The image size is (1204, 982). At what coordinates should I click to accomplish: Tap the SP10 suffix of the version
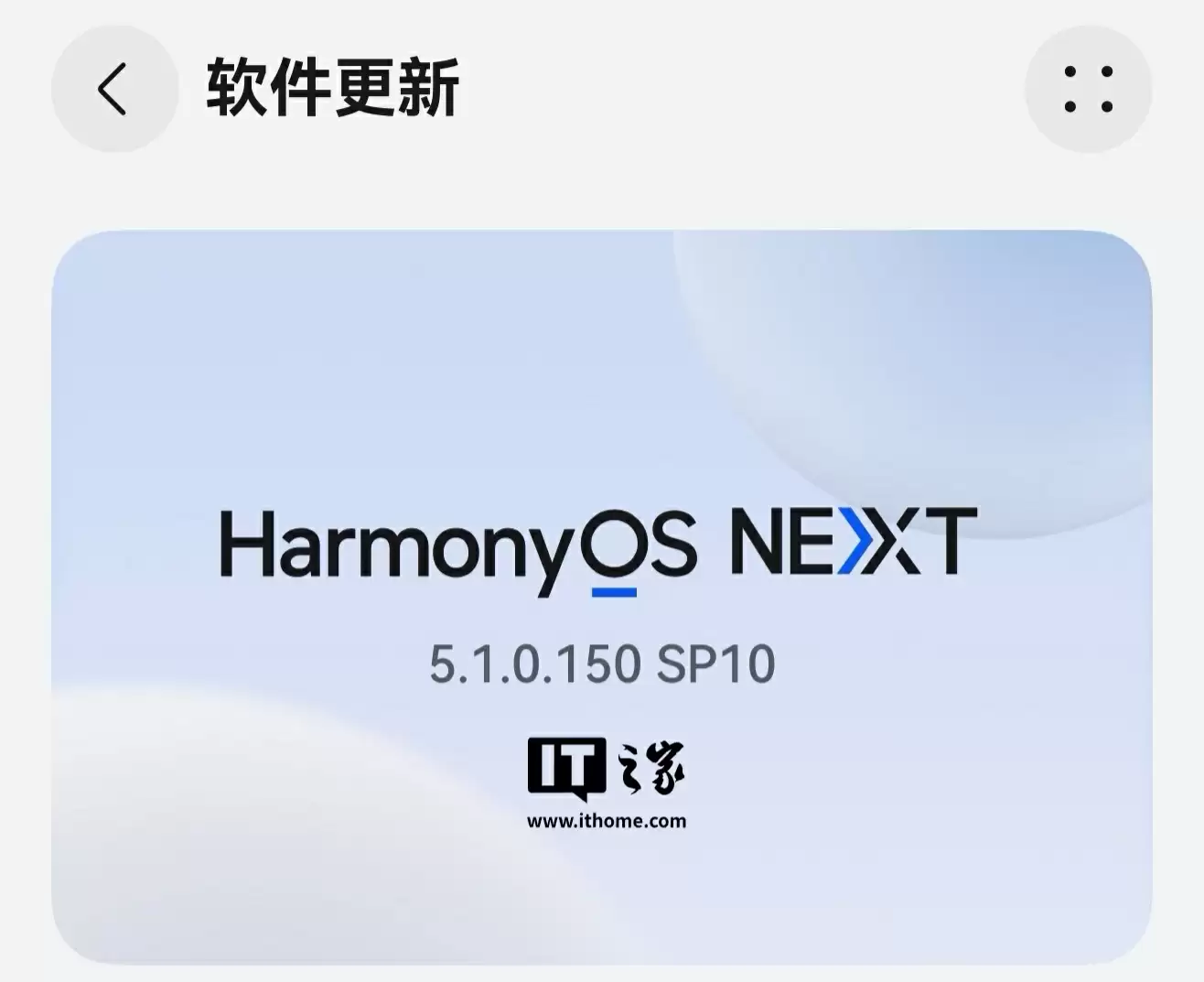(x=716, y=664)
